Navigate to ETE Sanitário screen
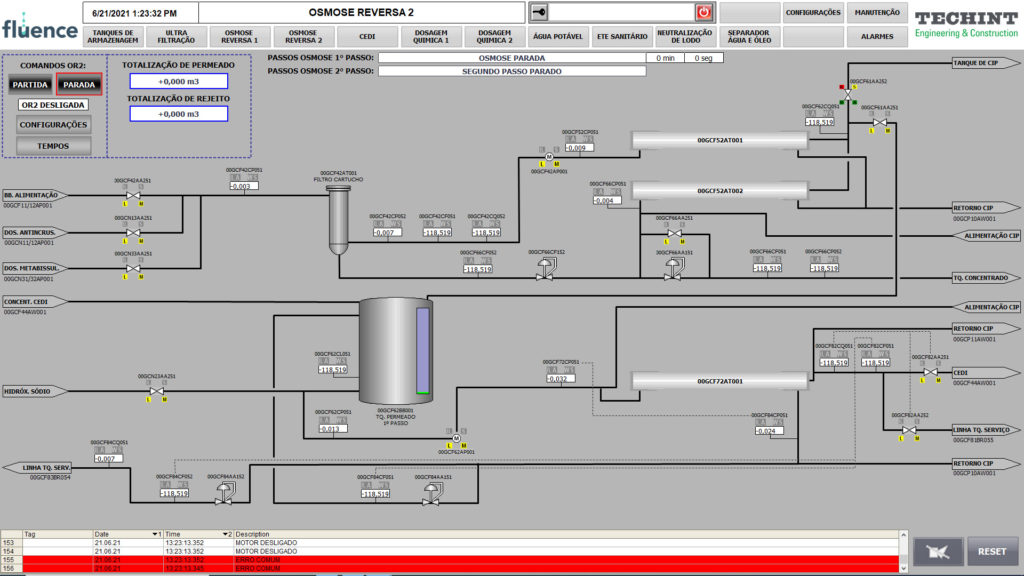This screenshot has height=576, width=1024. 622,37
